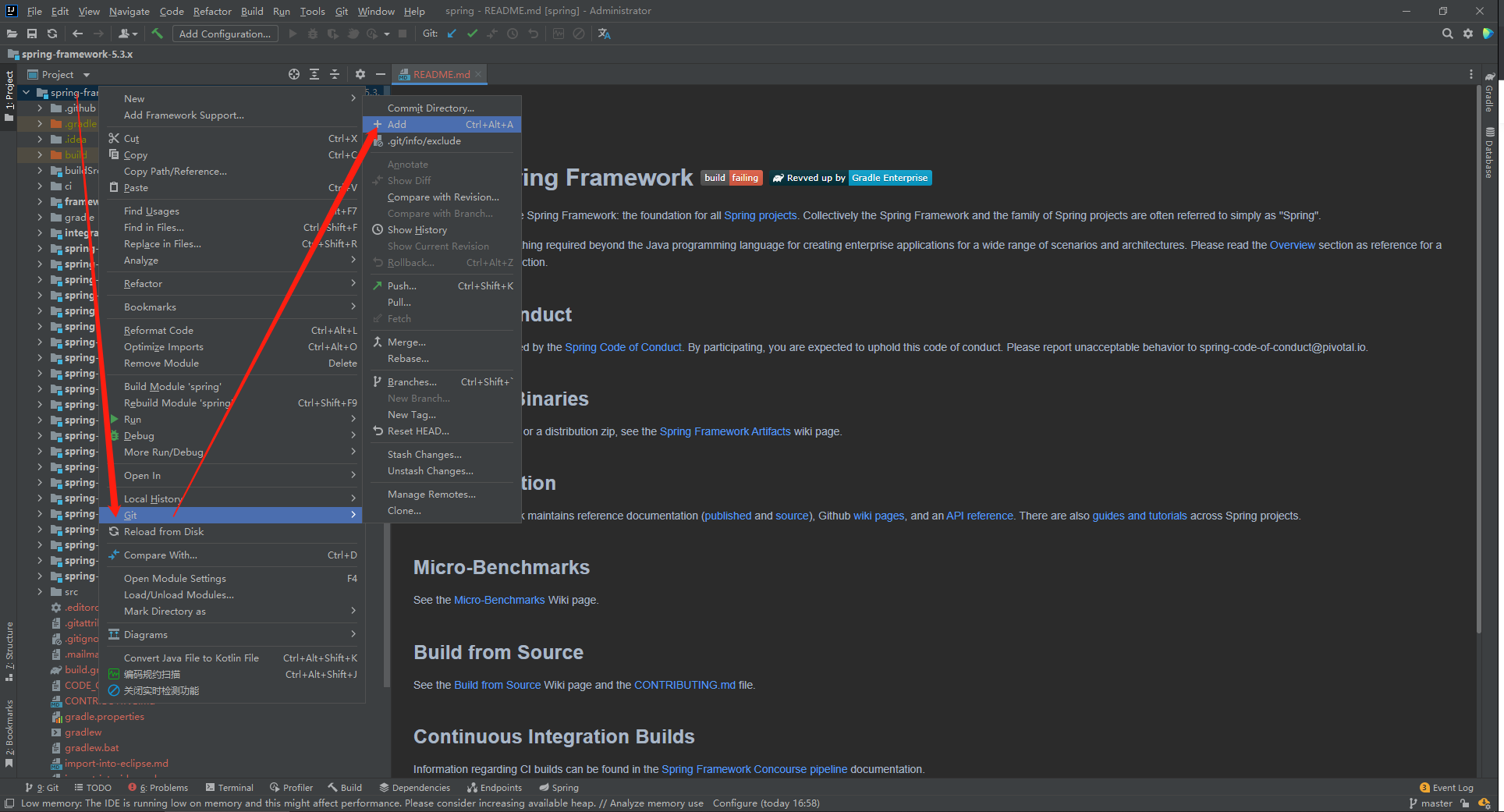The image size is (1504, 812).
Task: Open the Overview link
Action: pyautogui.click(x=1292, y=245)
